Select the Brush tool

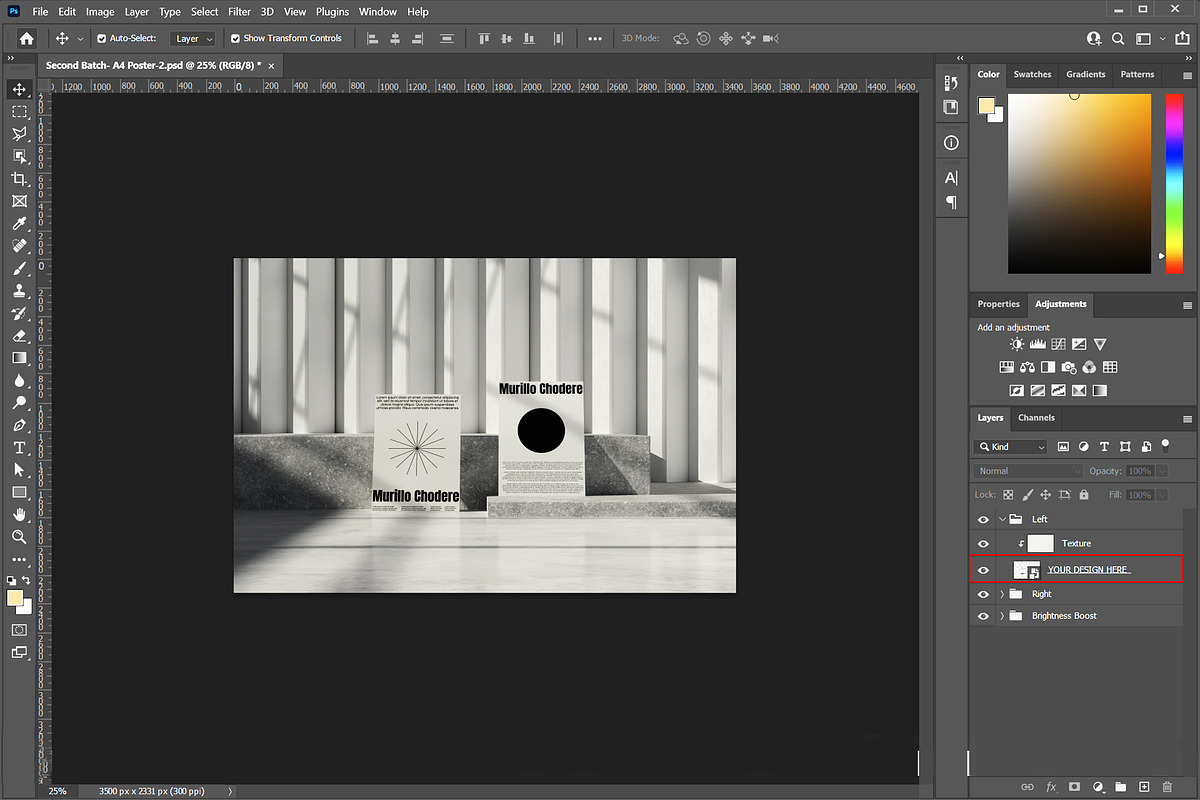(19, 268)
